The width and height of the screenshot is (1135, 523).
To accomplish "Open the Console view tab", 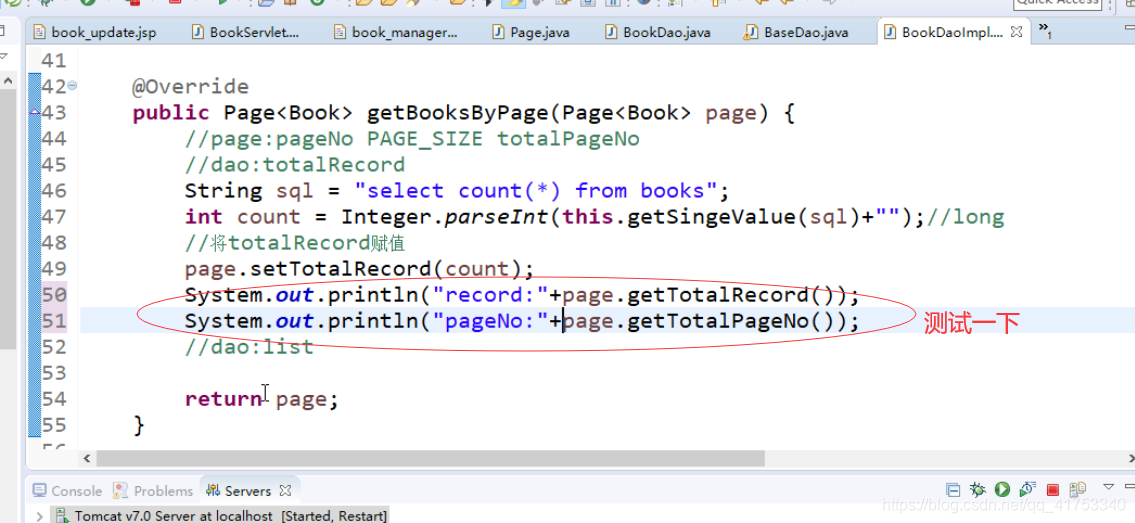I will (x=67, y=490).
